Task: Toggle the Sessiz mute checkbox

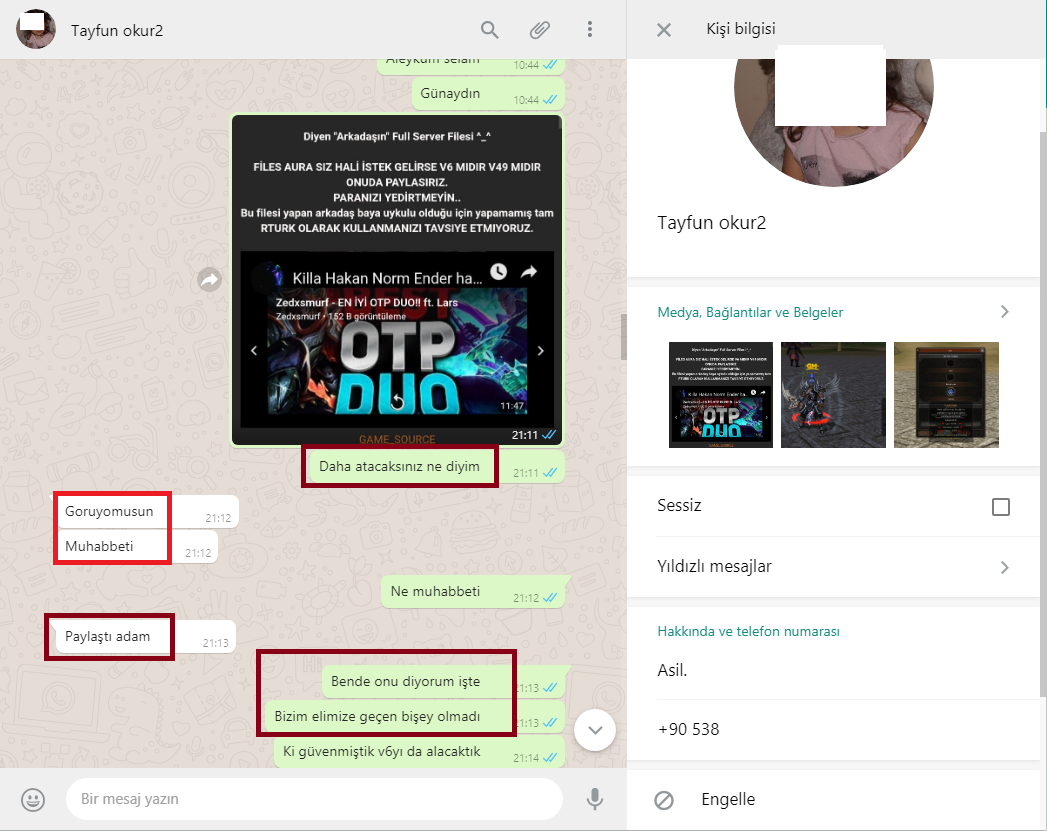Action: click(1000, 507)
